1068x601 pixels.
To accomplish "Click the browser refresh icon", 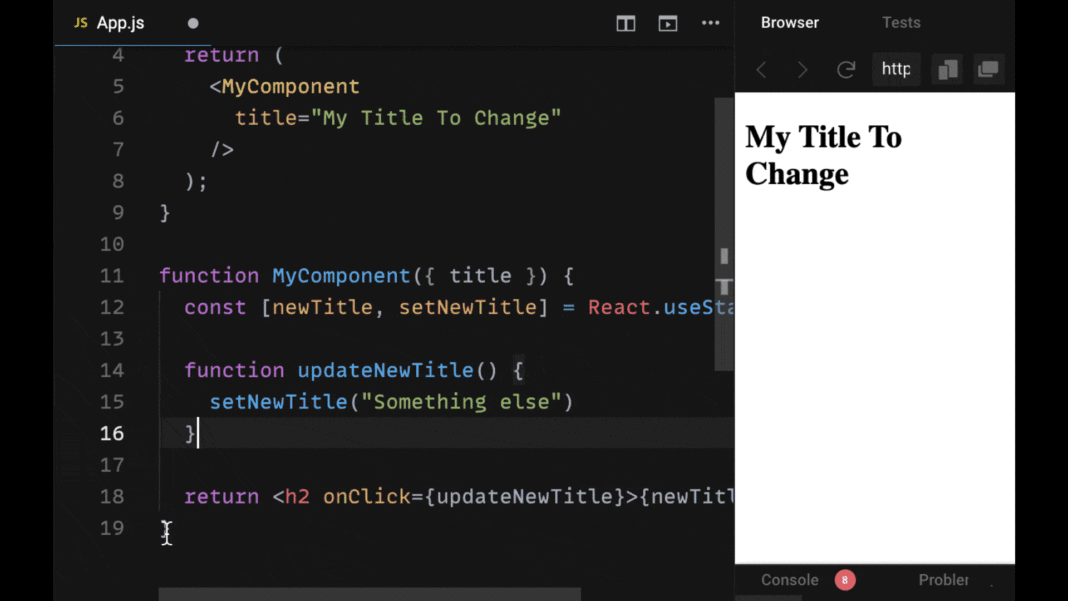I will point(845,69).
